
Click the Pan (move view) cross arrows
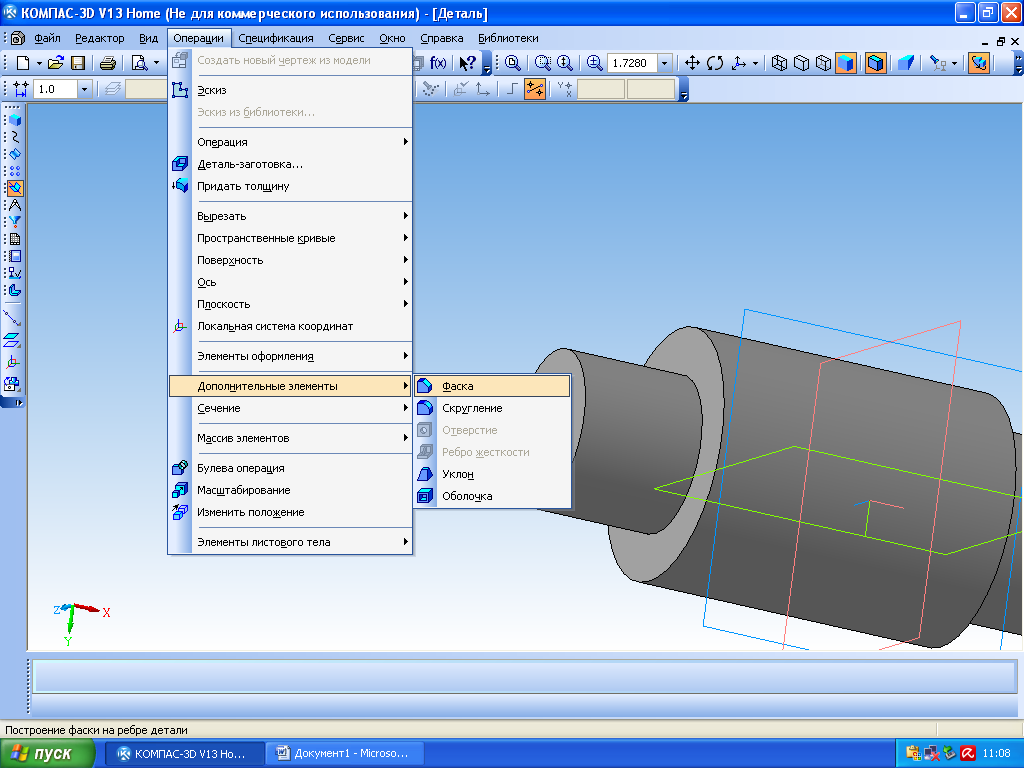pyautogui.click(x=692, y=63)
